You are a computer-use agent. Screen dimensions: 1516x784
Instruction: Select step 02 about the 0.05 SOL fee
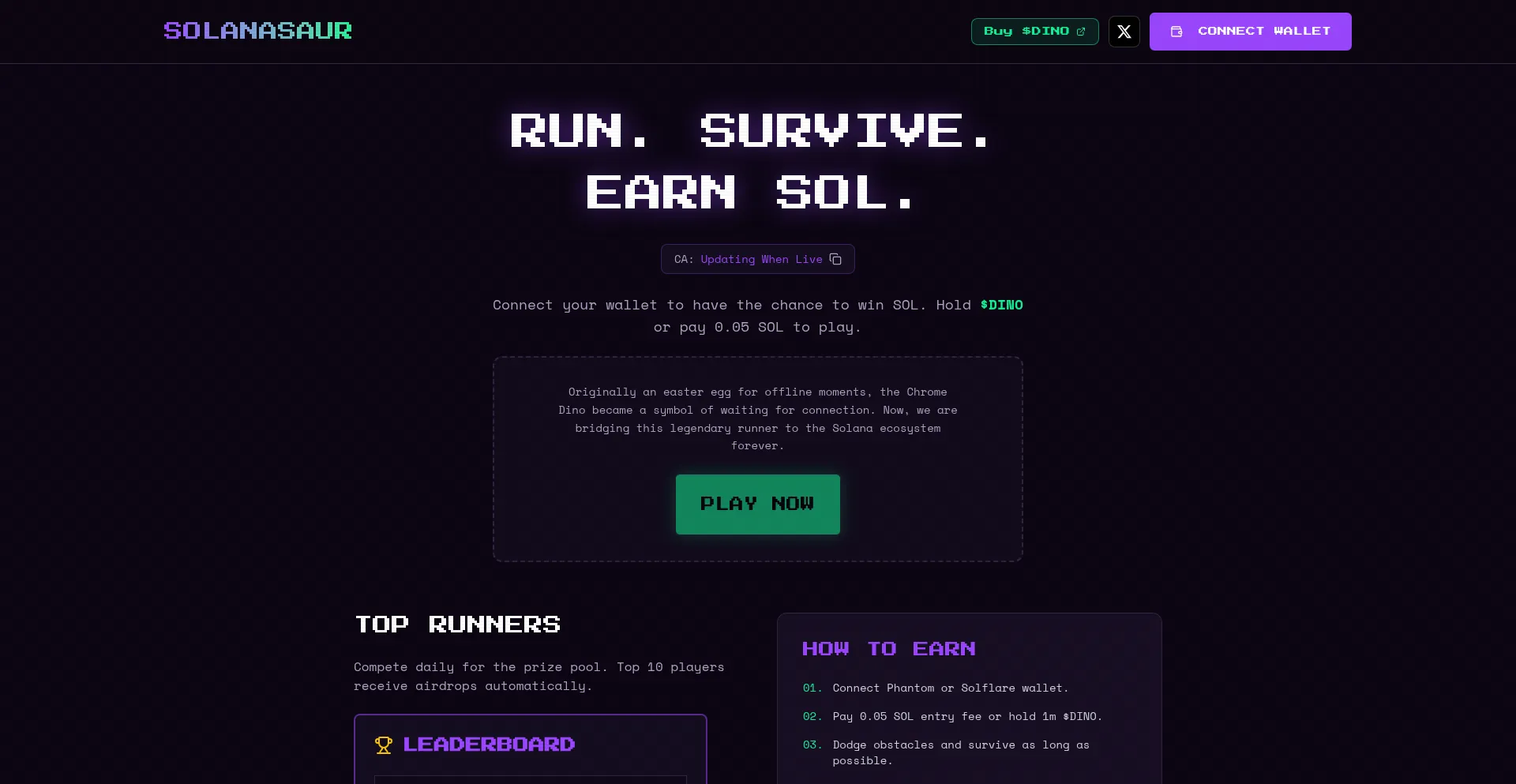pos(966,716)
